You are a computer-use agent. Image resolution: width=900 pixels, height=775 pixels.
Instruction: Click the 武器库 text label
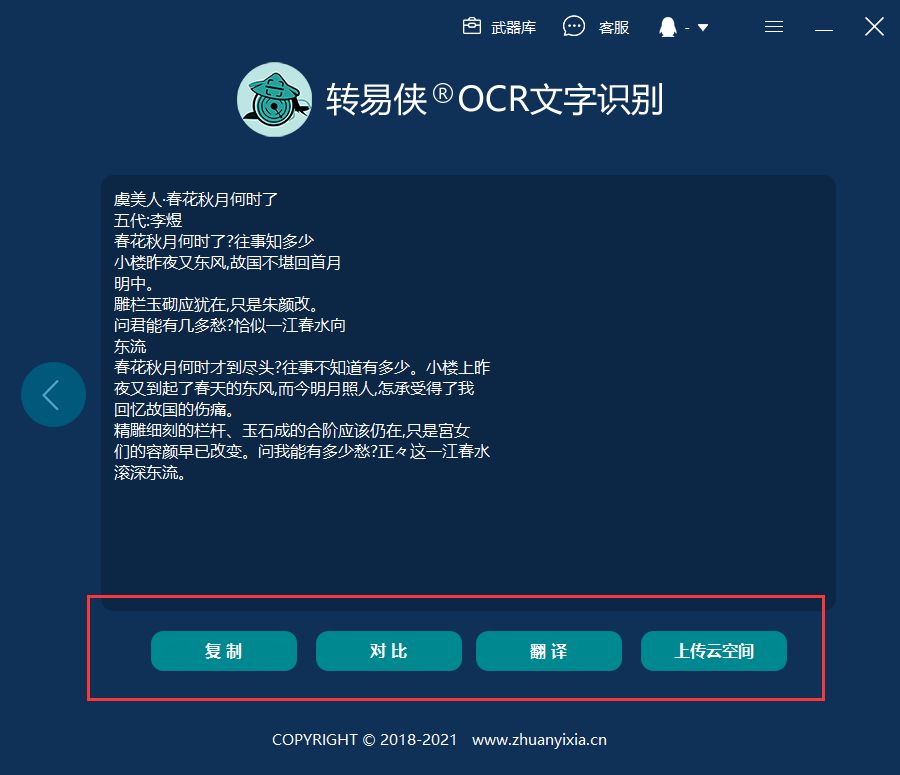click(513, 28)
